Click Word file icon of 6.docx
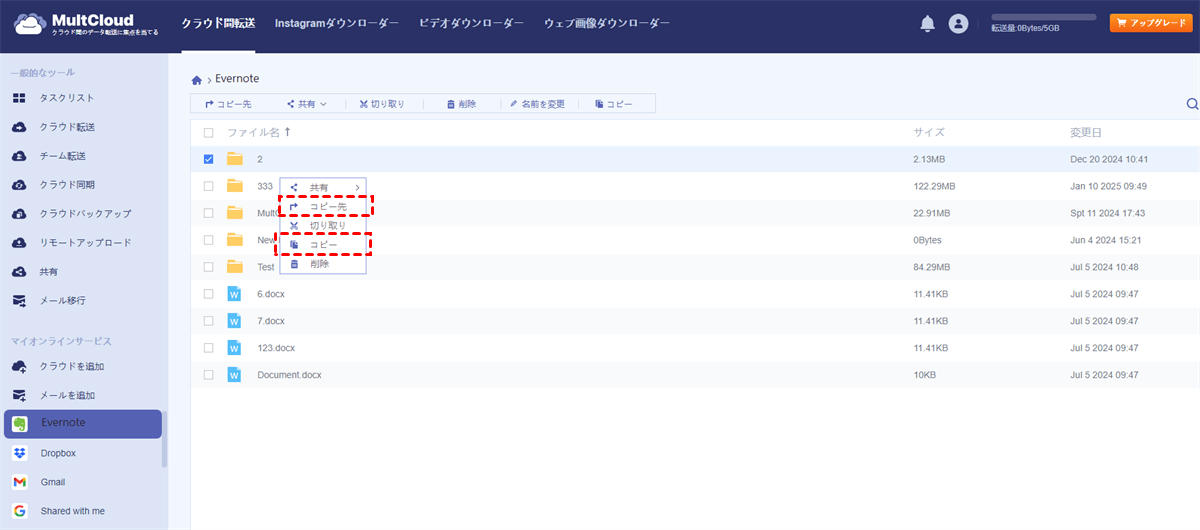 [x=235, y=294]
